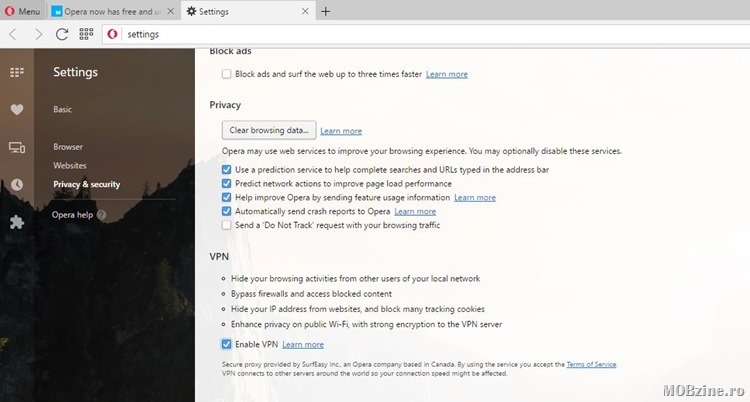Open Opera help link

pos(72,215)
